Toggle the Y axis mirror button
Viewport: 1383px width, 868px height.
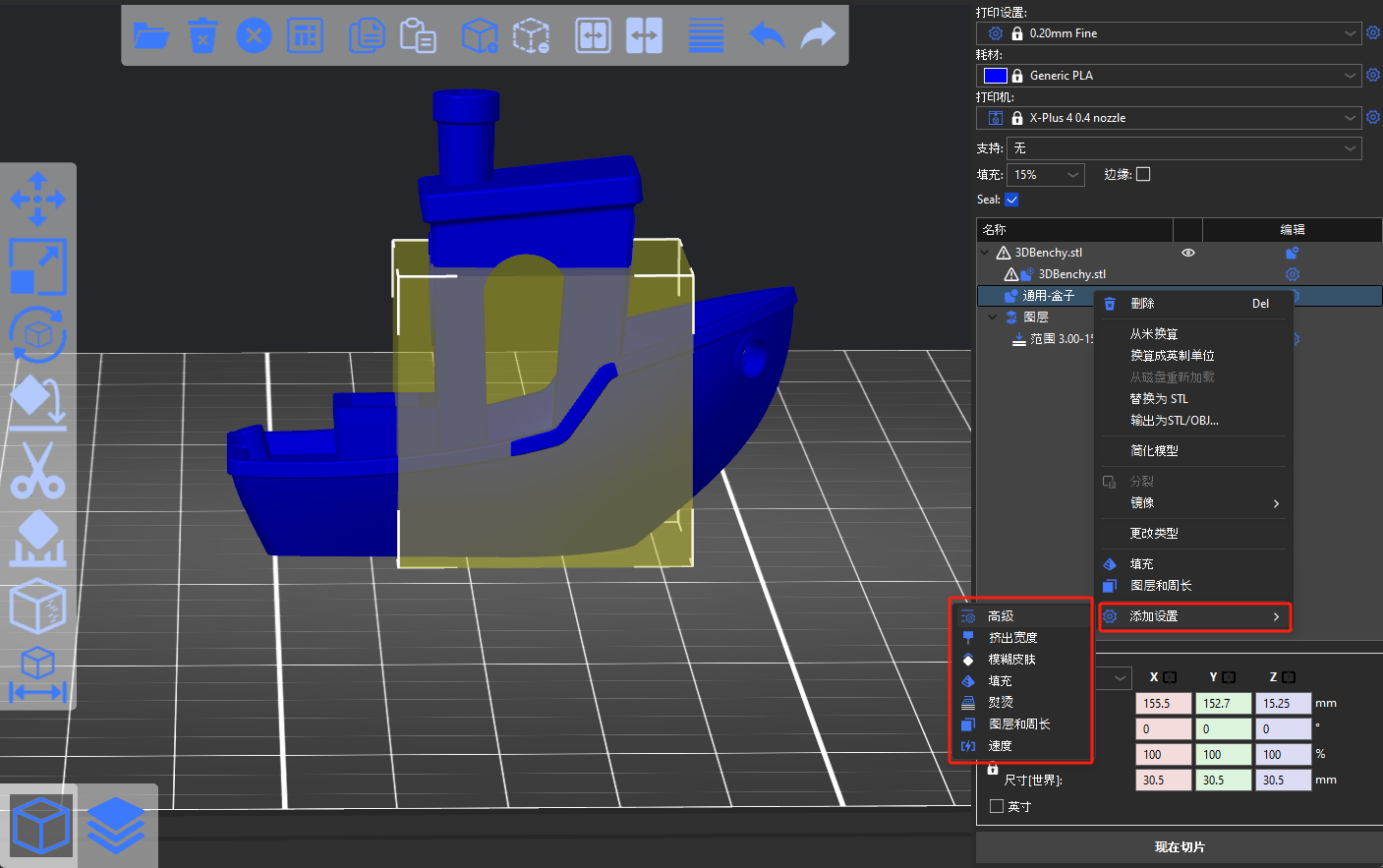(x=1229, y=677)
